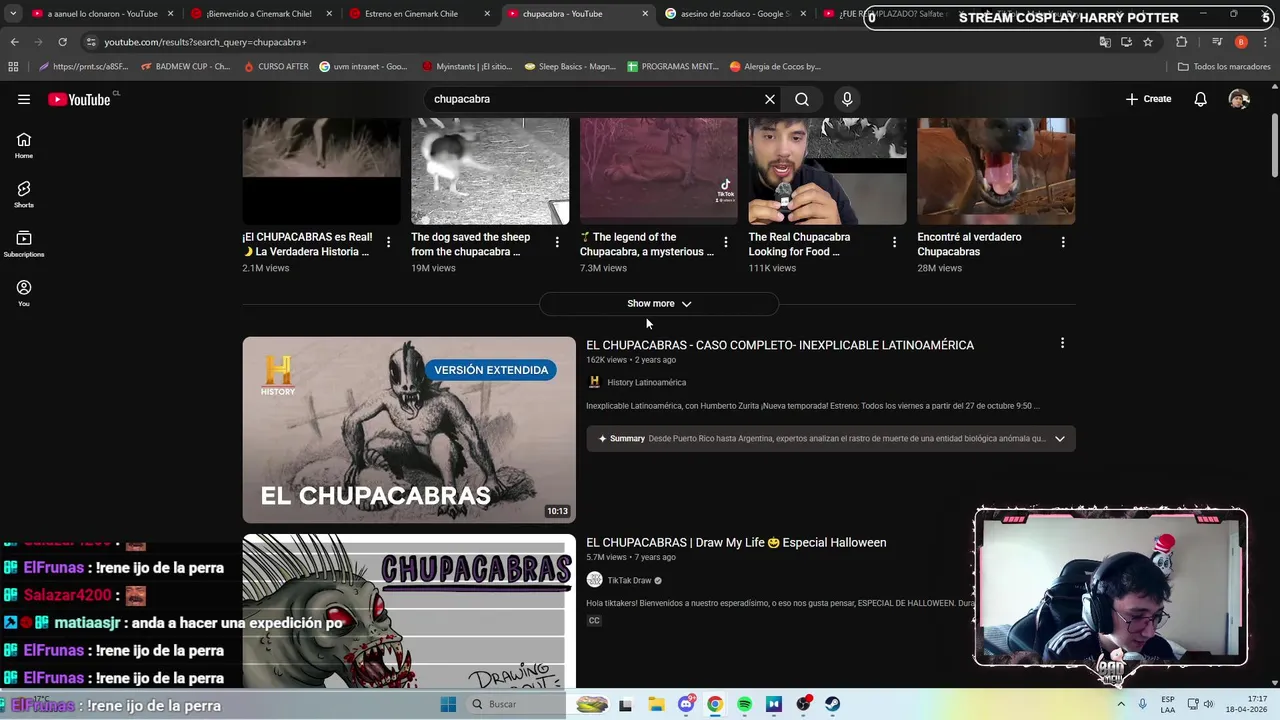Viewport: 1280px width, 720px height.
Task: Open YouTube notifications bell
Action: (1201, 99)
